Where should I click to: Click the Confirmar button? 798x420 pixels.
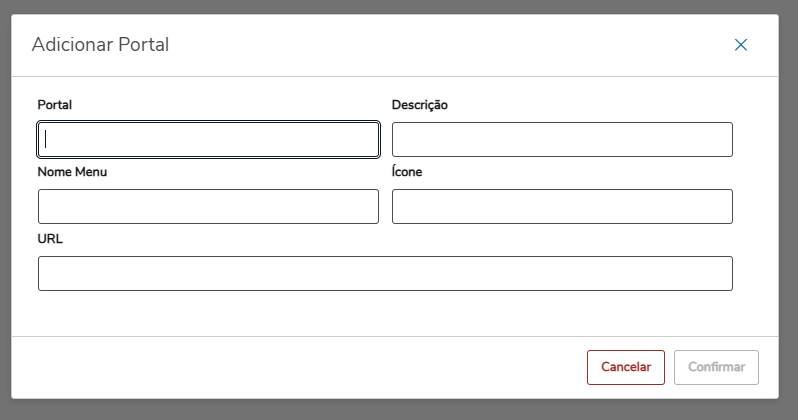[716, 368]
